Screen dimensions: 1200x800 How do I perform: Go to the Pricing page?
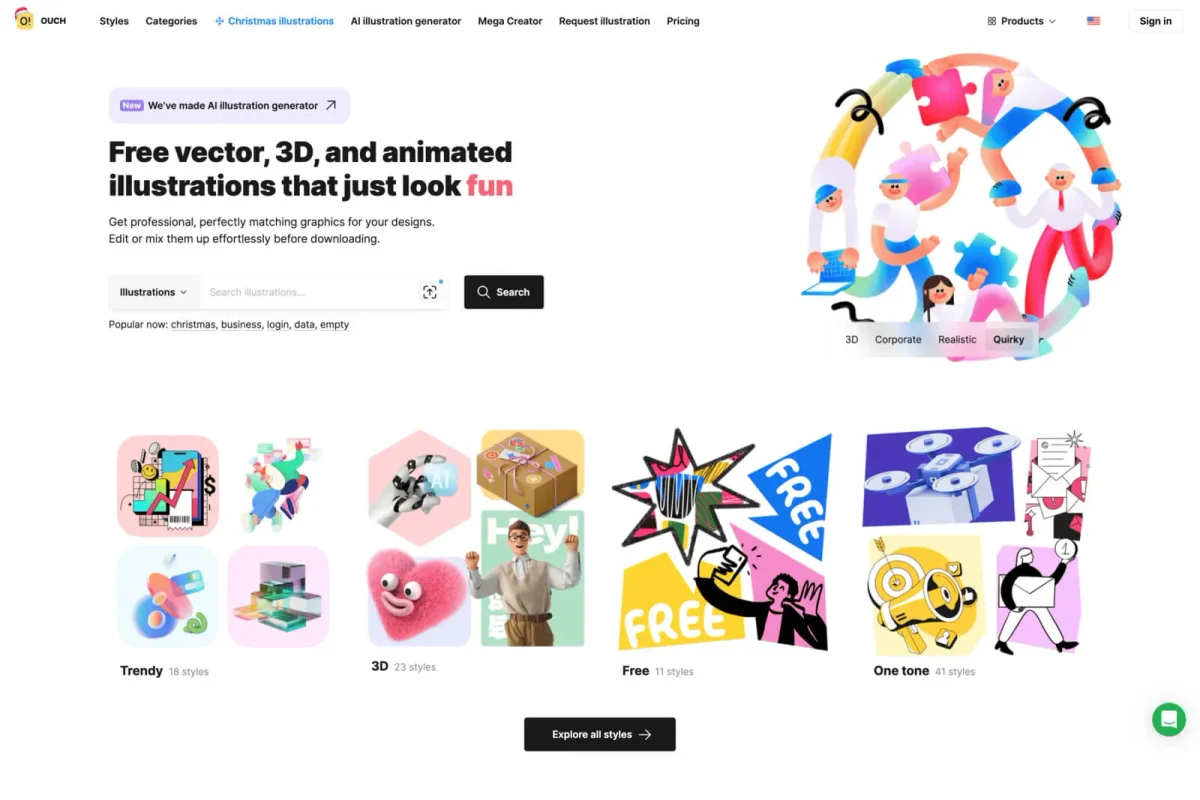(x=683, y=21)
